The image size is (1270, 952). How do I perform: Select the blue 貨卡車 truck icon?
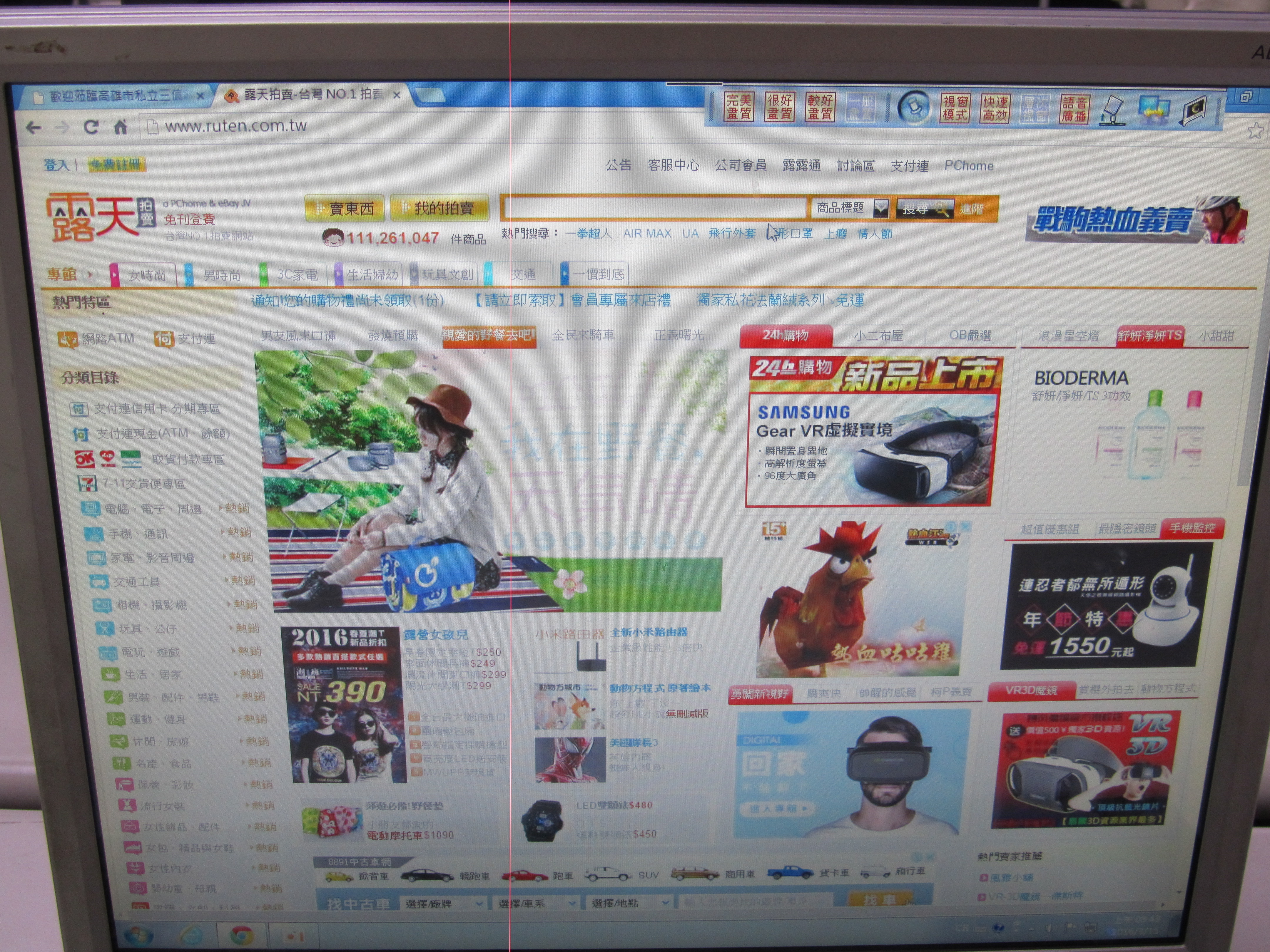point(790,873)
